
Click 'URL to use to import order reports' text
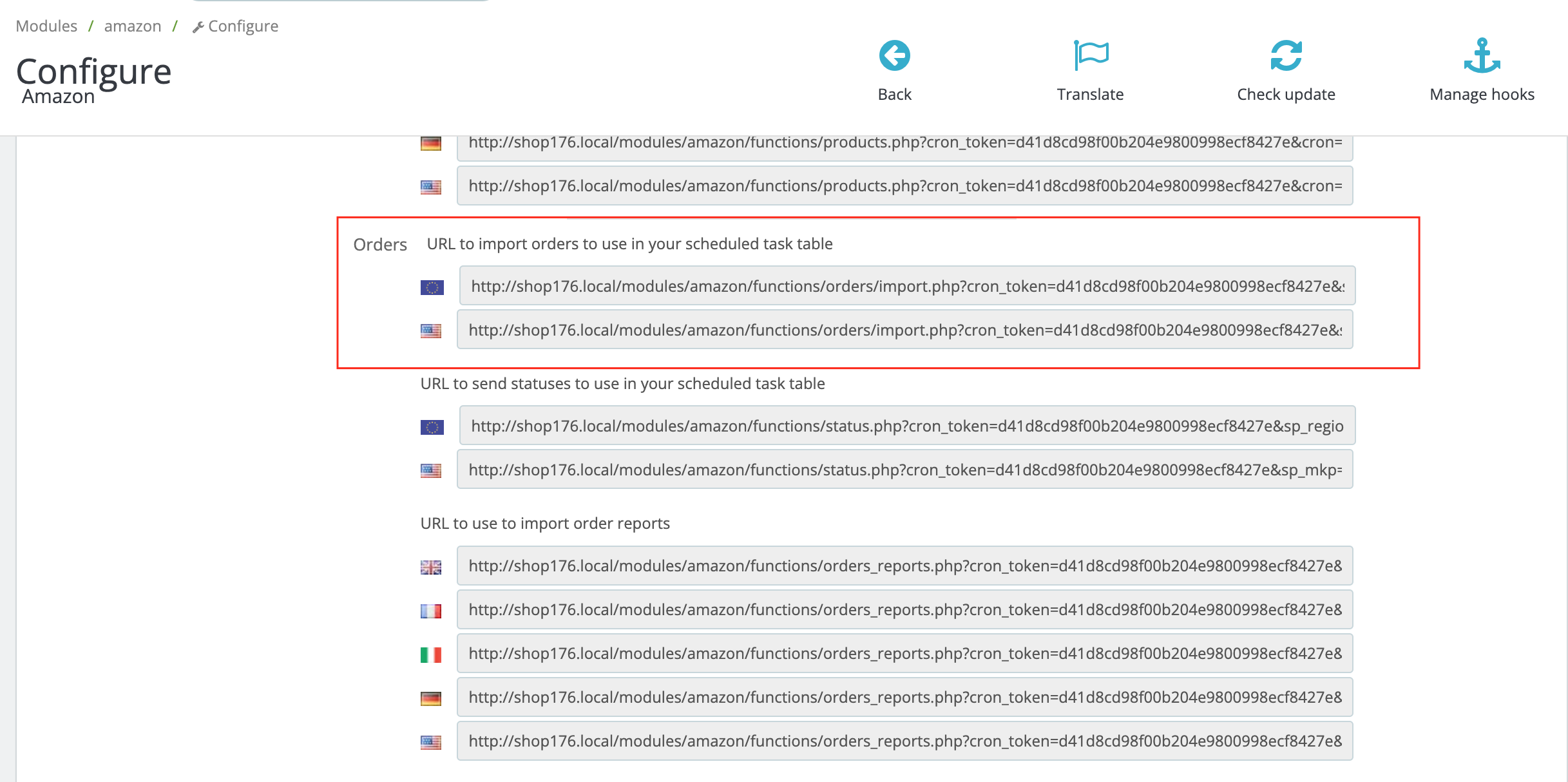click(x=545, y=523)
